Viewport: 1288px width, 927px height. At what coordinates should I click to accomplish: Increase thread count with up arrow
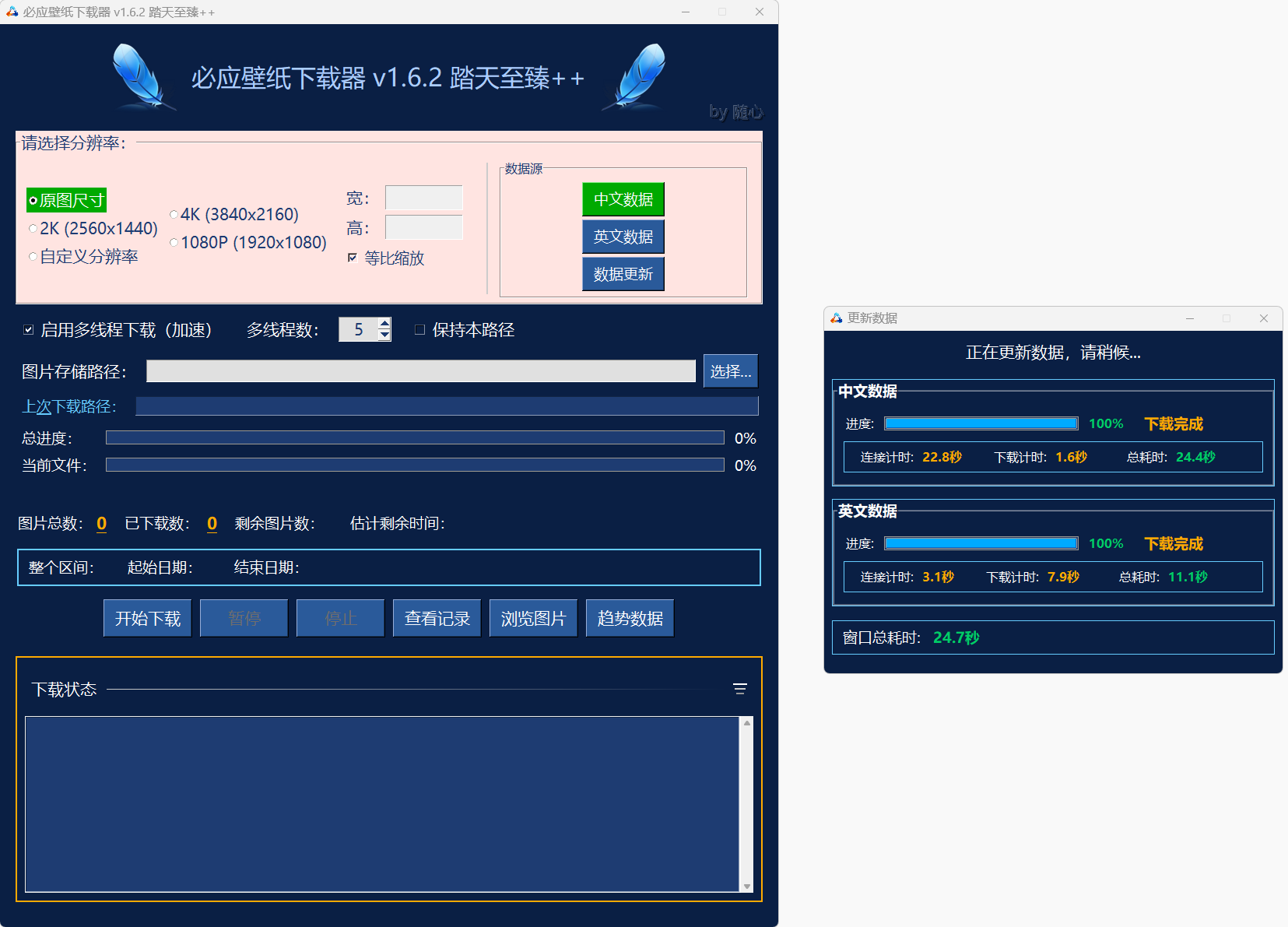[x=384, y=323]
